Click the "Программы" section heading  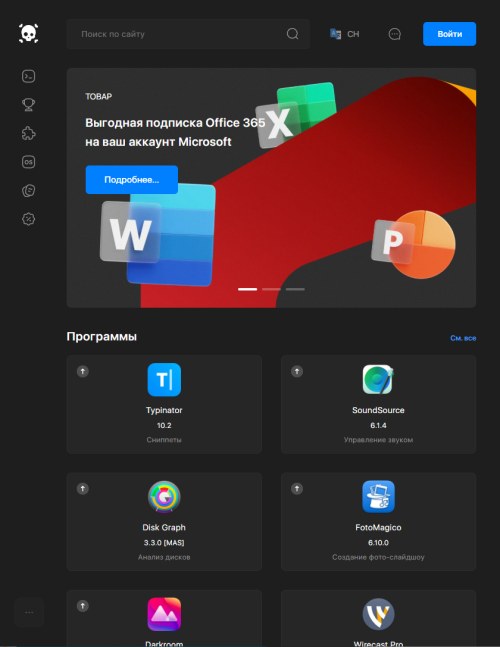click(101, 336)
